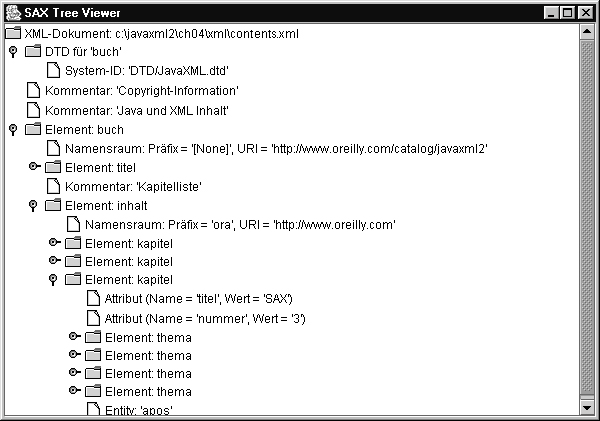600x421 pixels.
Task: Click the scrollbar down arrow button
Action: [x=587, y=408]
